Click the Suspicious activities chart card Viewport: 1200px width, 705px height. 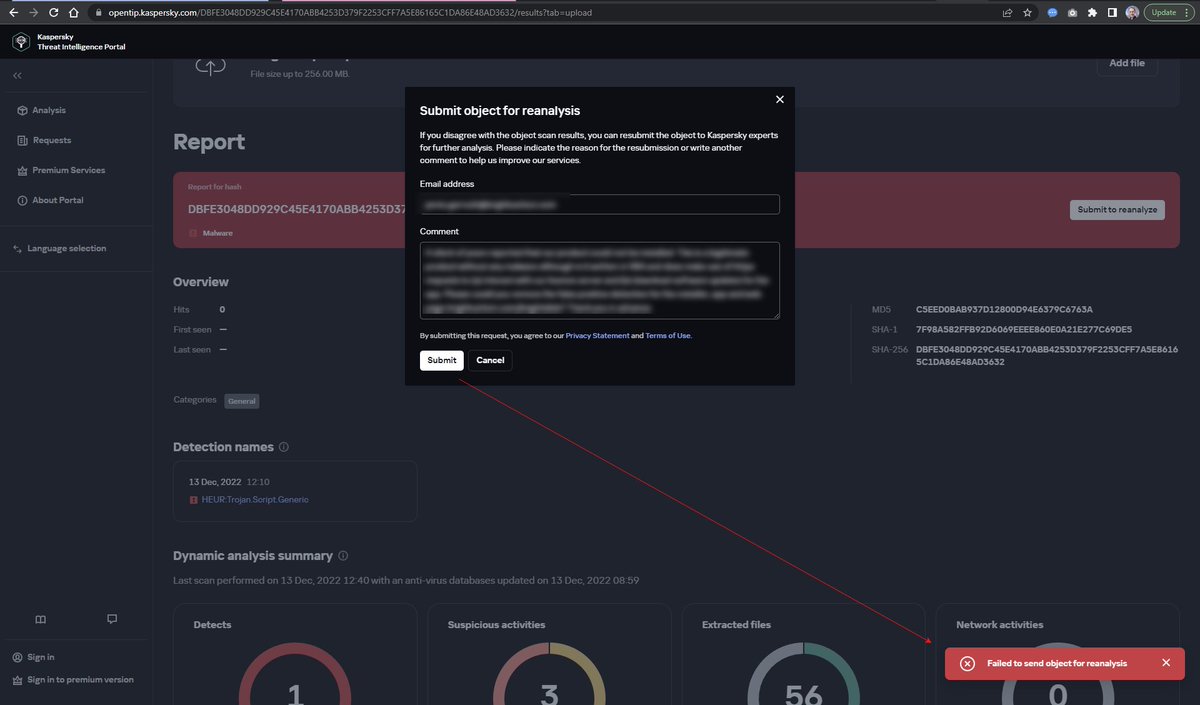click(549, 654)
